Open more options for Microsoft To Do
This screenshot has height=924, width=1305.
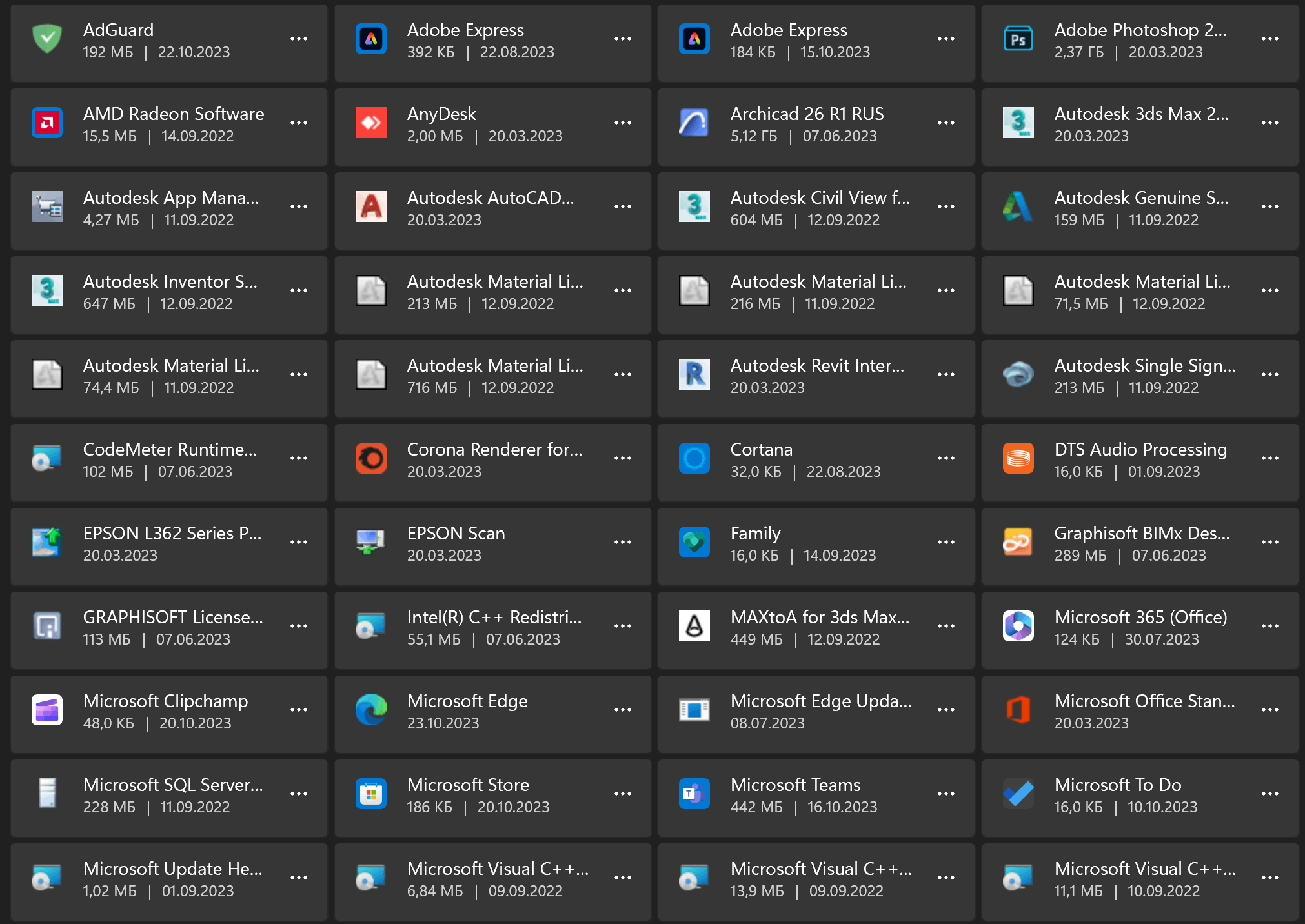click(x=1270, y=794)
